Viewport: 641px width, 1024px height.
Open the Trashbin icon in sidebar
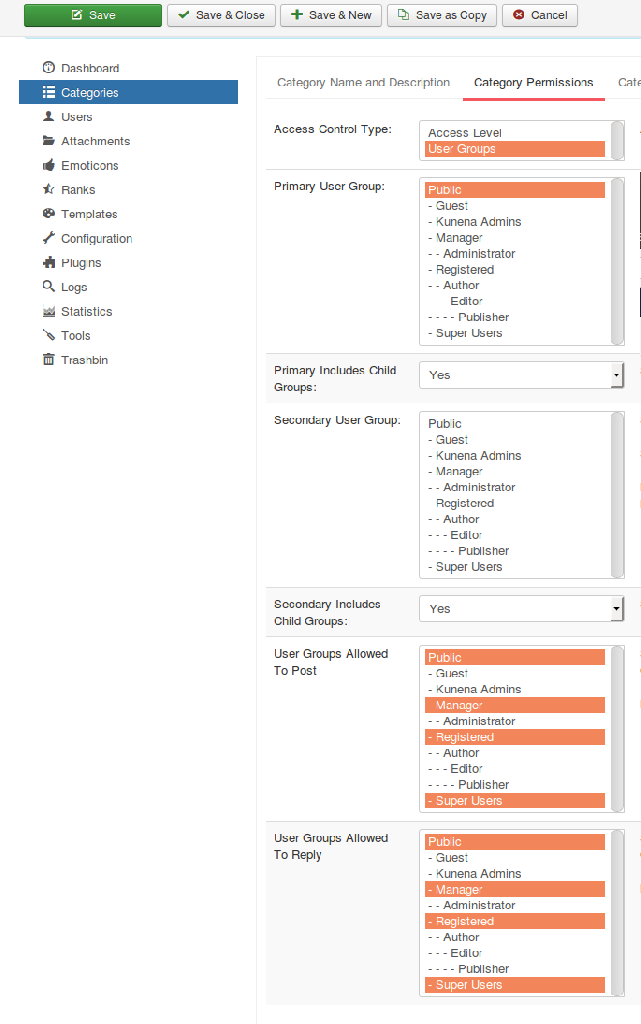48,359
